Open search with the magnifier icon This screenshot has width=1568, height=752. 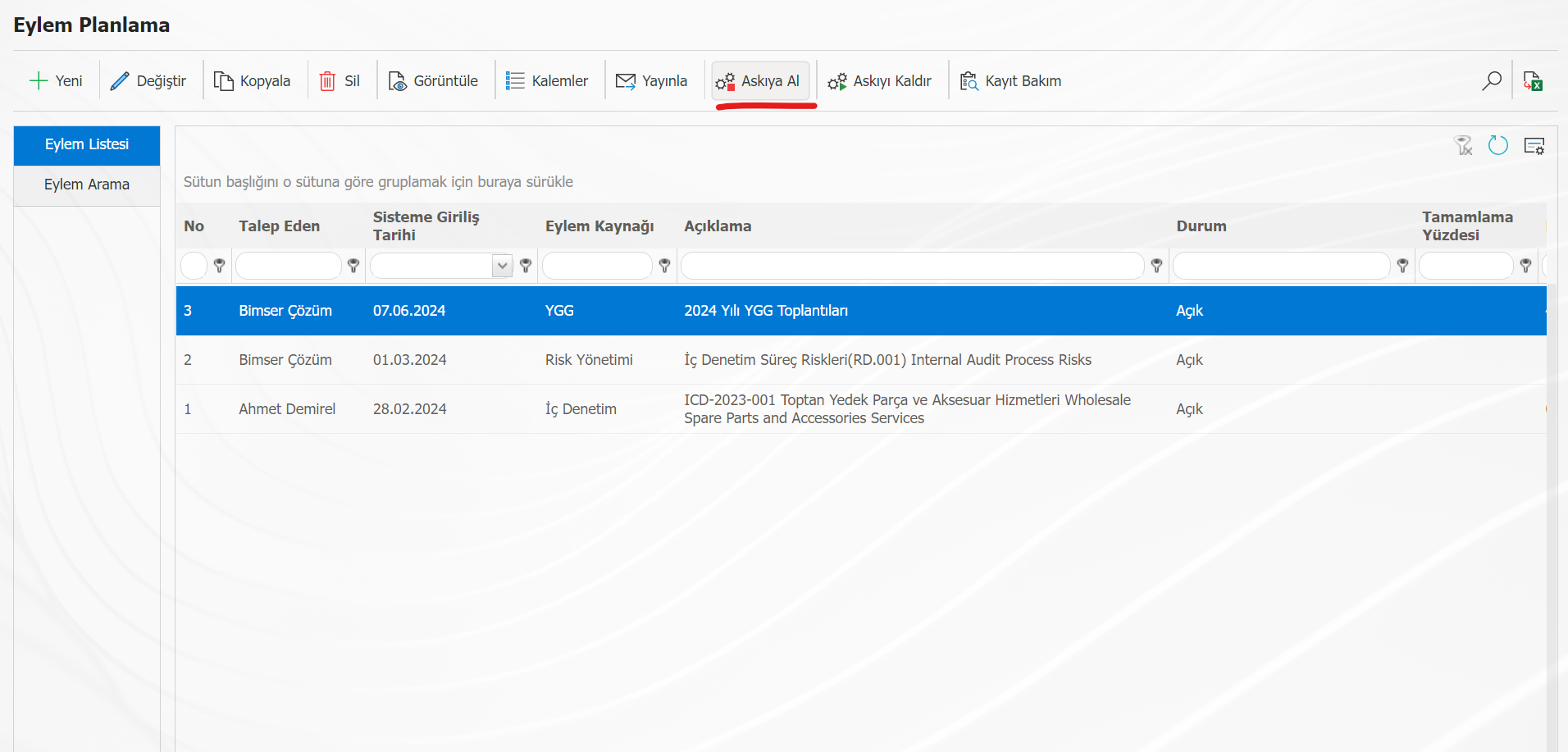point(1492,80)
